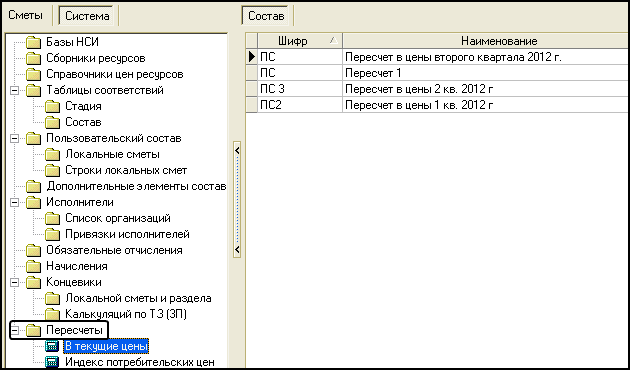Image resolution: width=630 pixels, height=370 pixels.
Task: Click the Калькуляций по ТЗ (ЗП) folder icon
Action: 52,315
